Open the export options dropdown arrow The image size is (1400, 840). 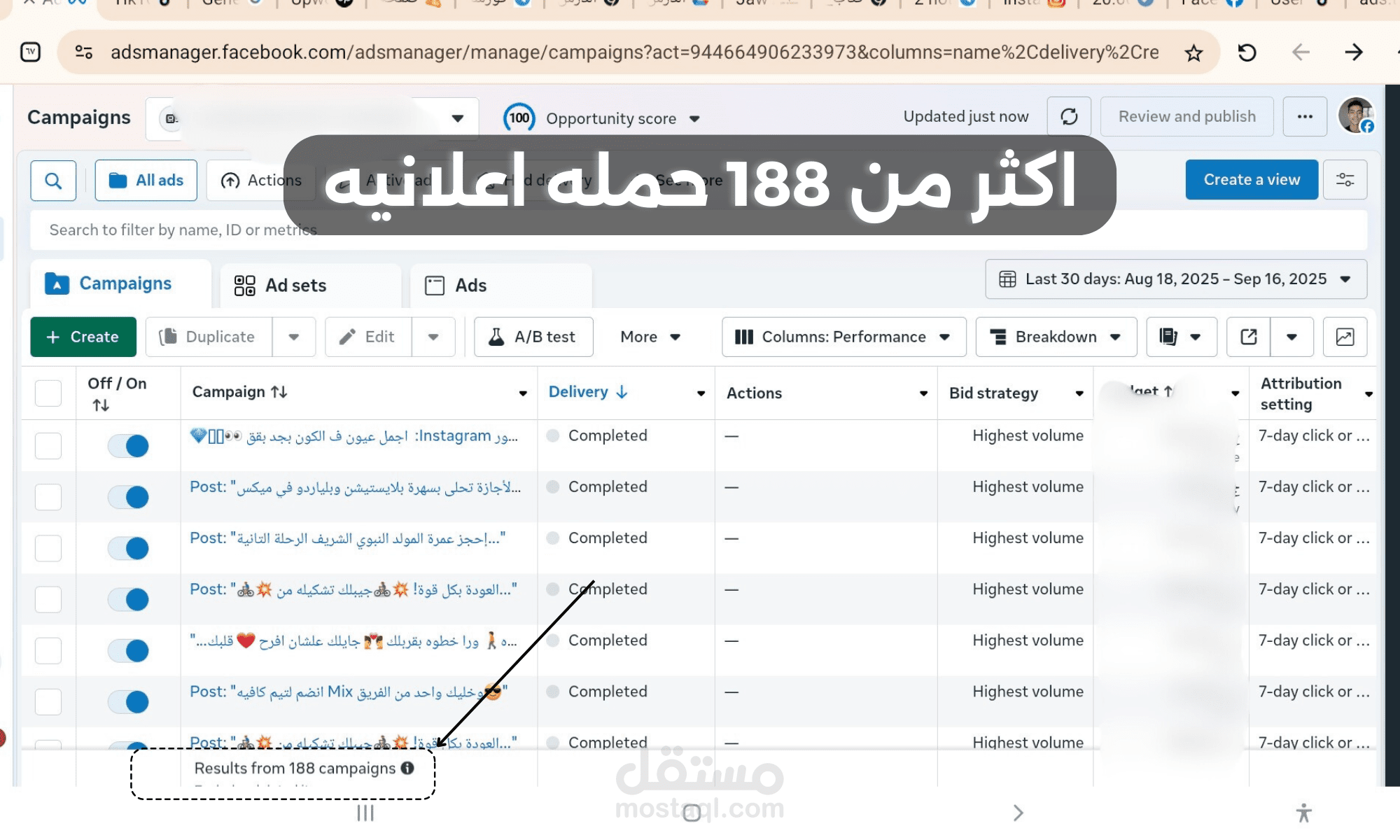coord(1291,337)
